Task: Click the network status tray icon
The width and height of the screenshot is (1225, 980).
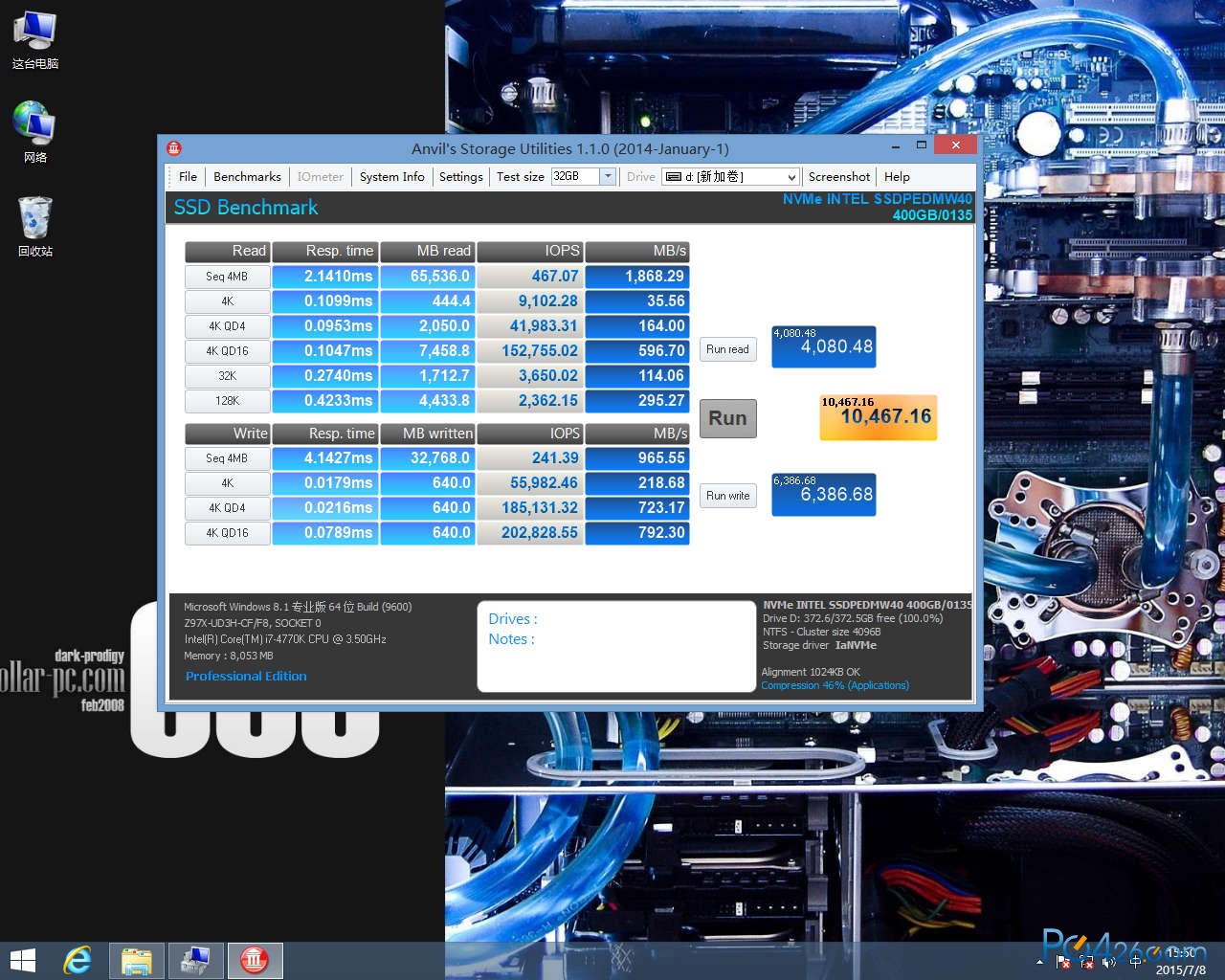Action: tap(1087, 962)
